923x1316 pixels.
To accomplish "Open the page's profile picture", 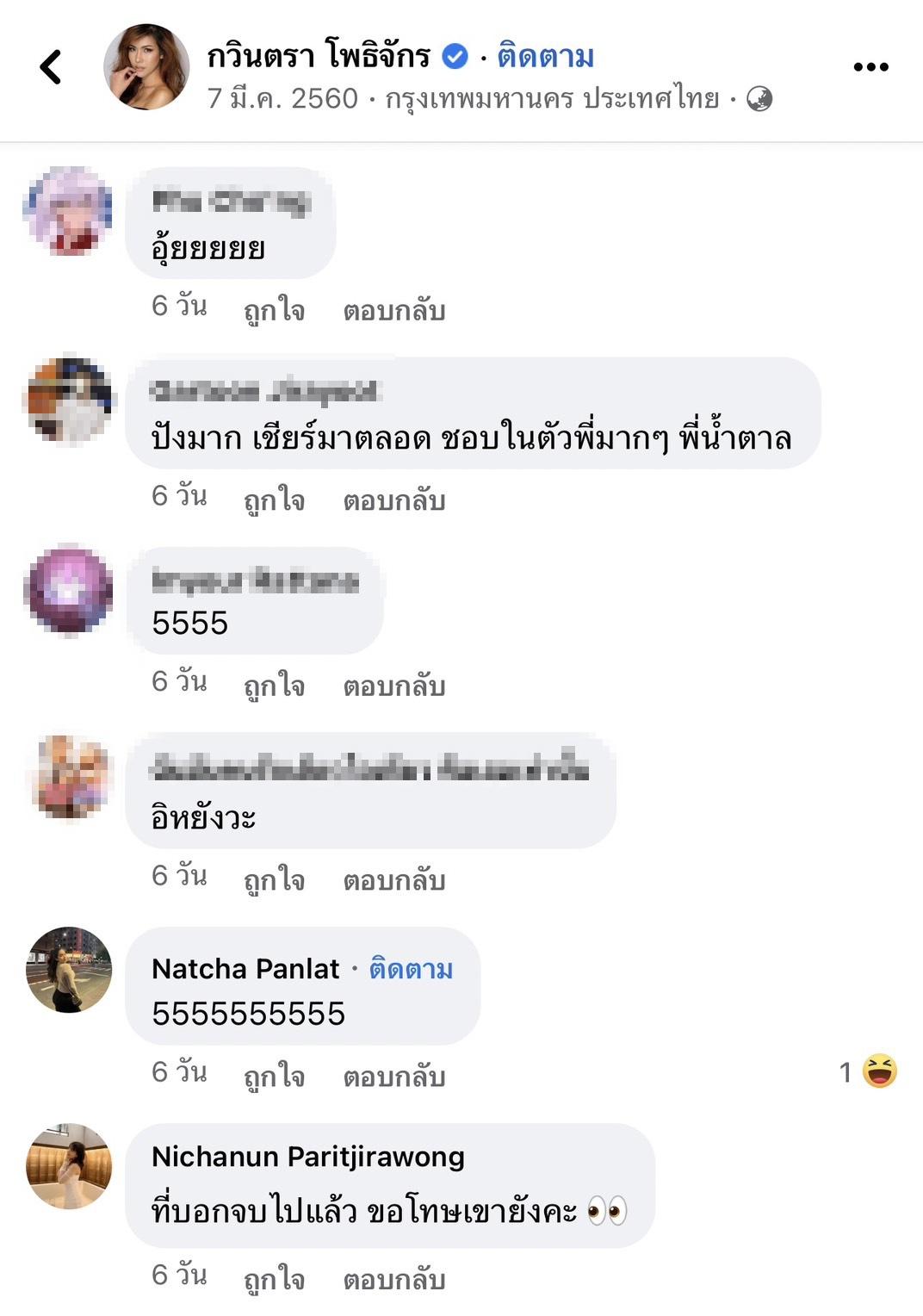I will (x=146, y=67).
